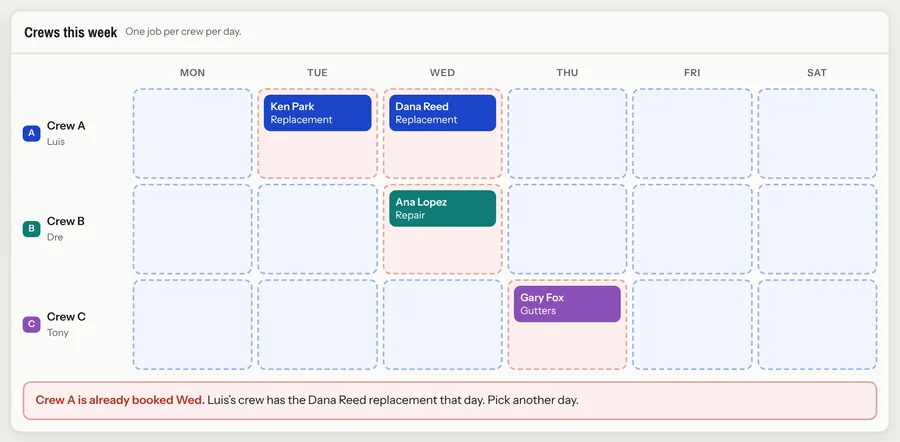Select Crew C's empty Friday slot

692,324
